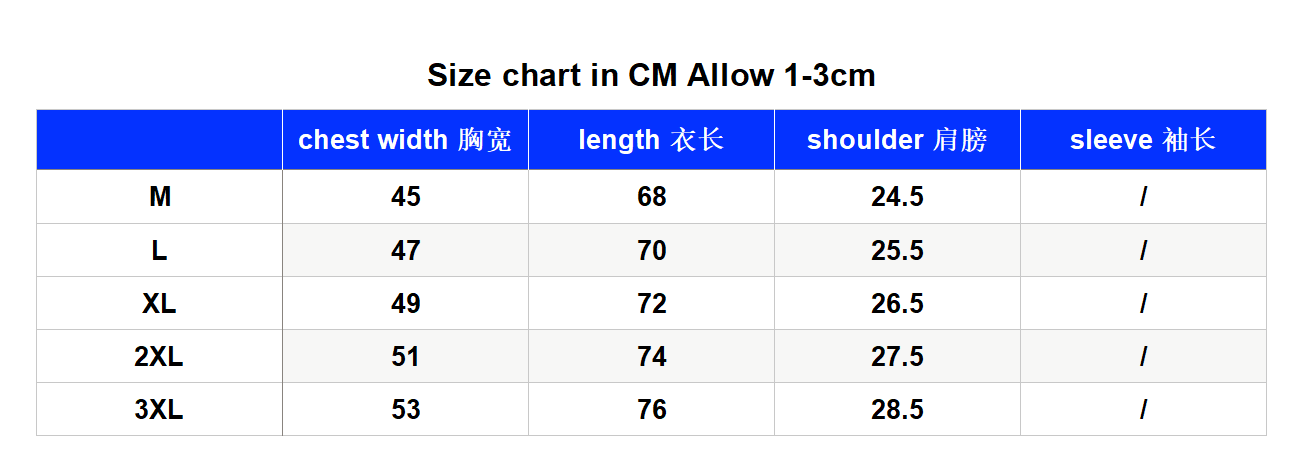1301x471 pixels.
Task: Select length value 72 for size XL
Action: (x=651, y=303)
